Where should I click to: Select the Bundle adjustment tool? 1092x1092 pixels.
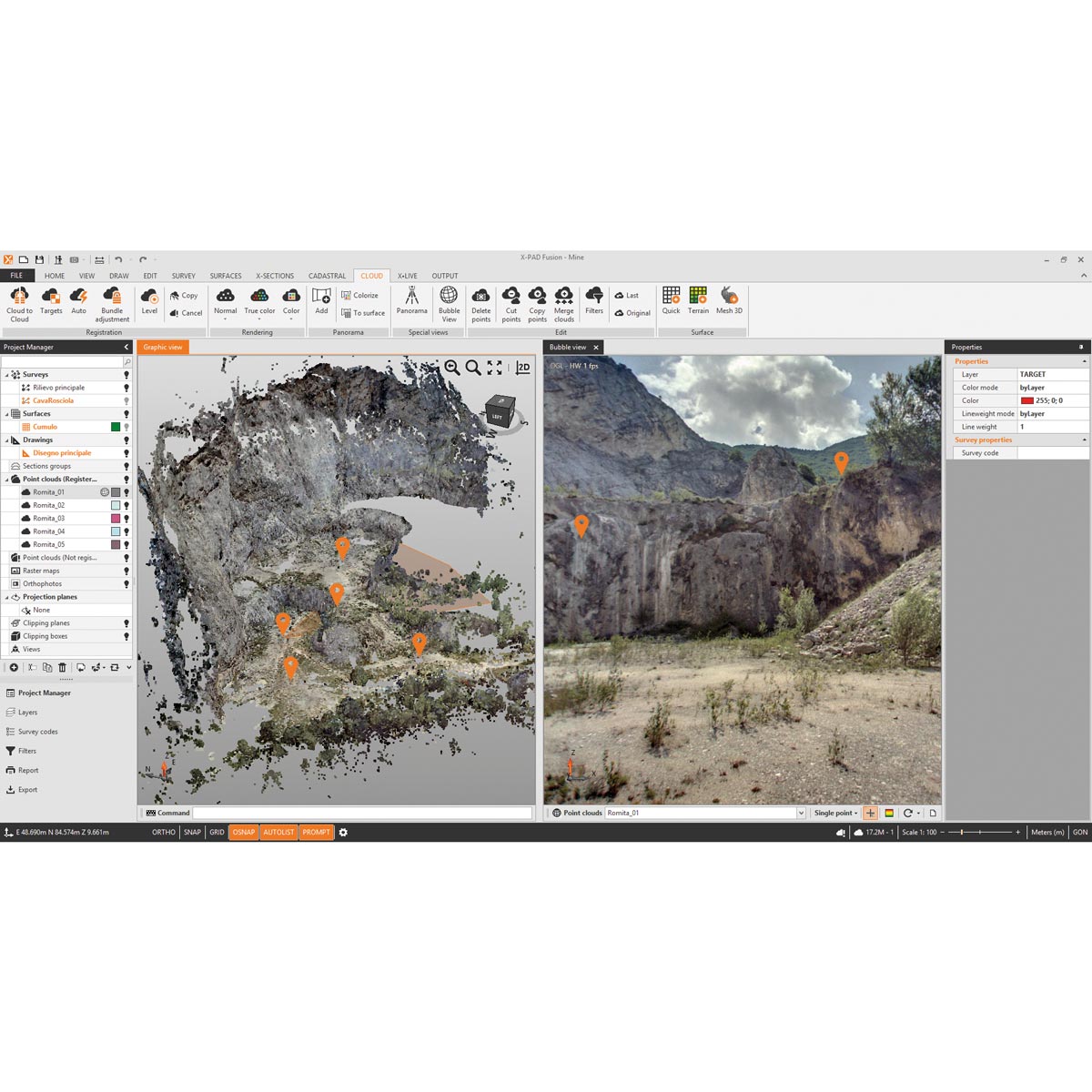point(112,298)
